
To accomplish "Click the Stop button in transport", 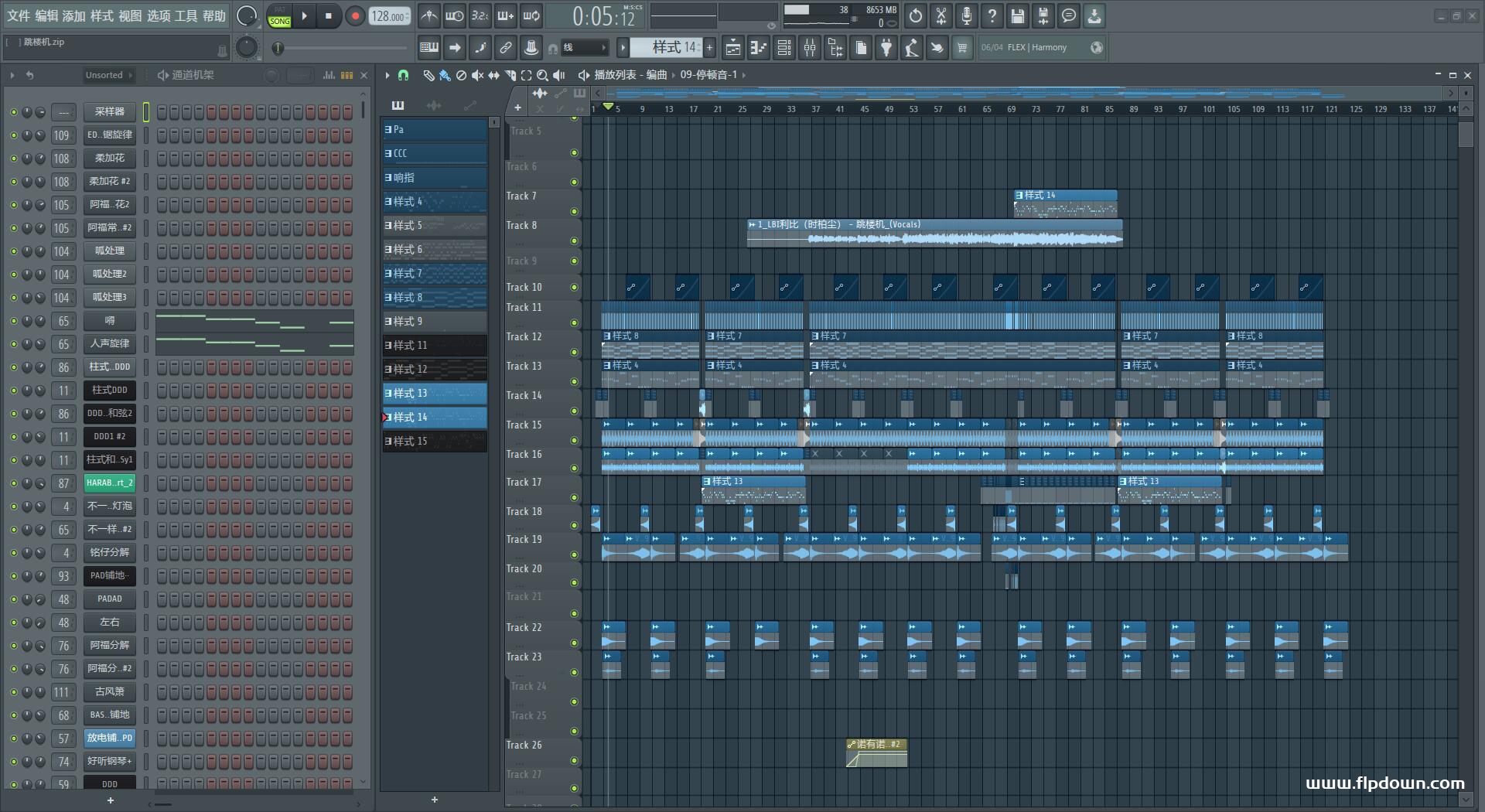I will pyautogui.click(x=329, y=15).
